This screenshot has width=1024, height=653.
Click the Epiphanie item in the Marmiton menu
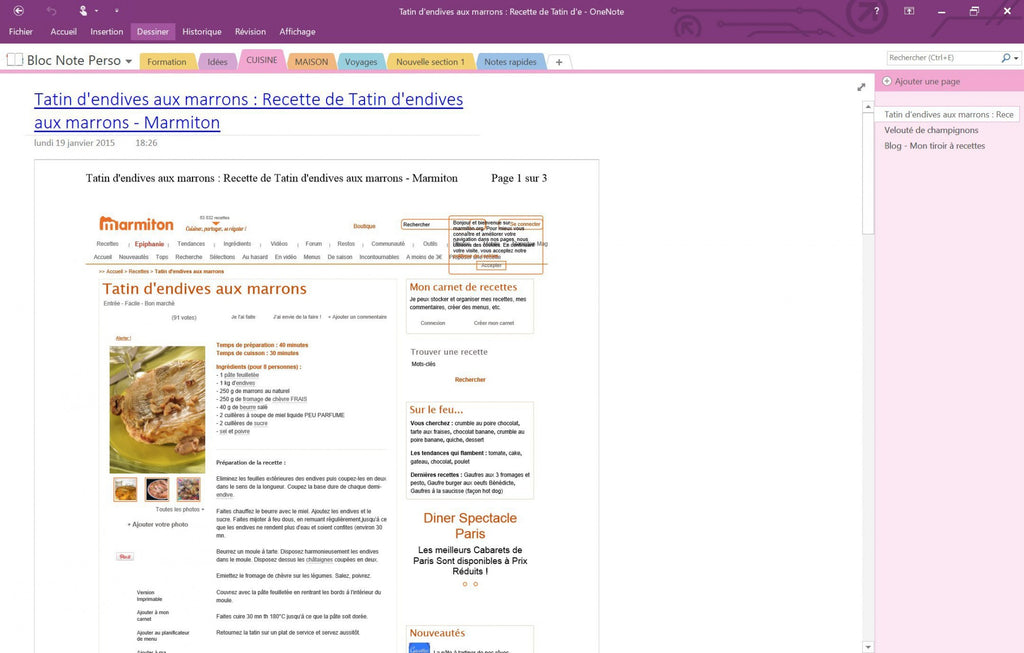149,244
